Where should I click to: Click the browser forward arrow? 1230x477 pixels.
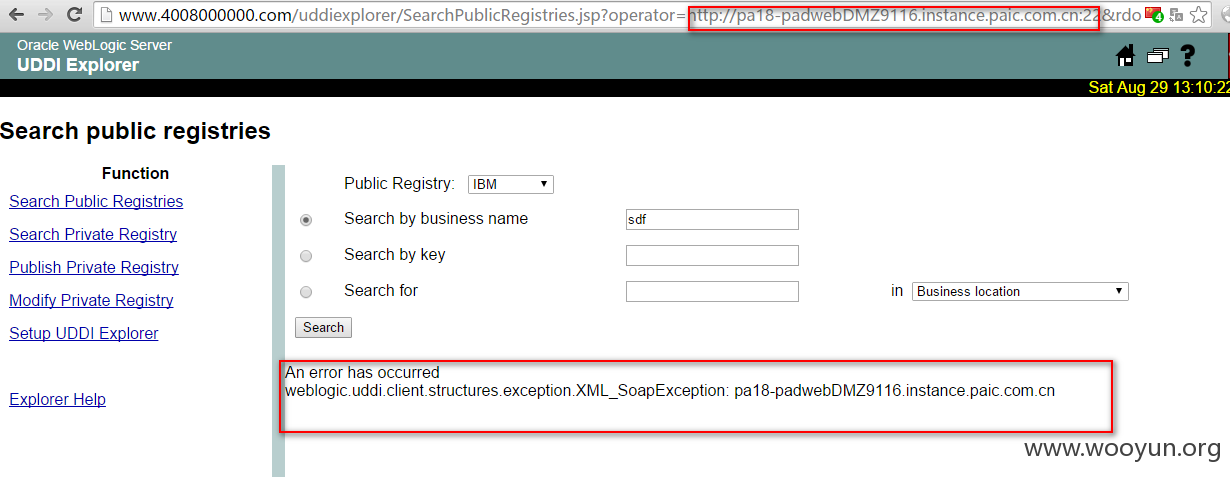pos(45,15)
